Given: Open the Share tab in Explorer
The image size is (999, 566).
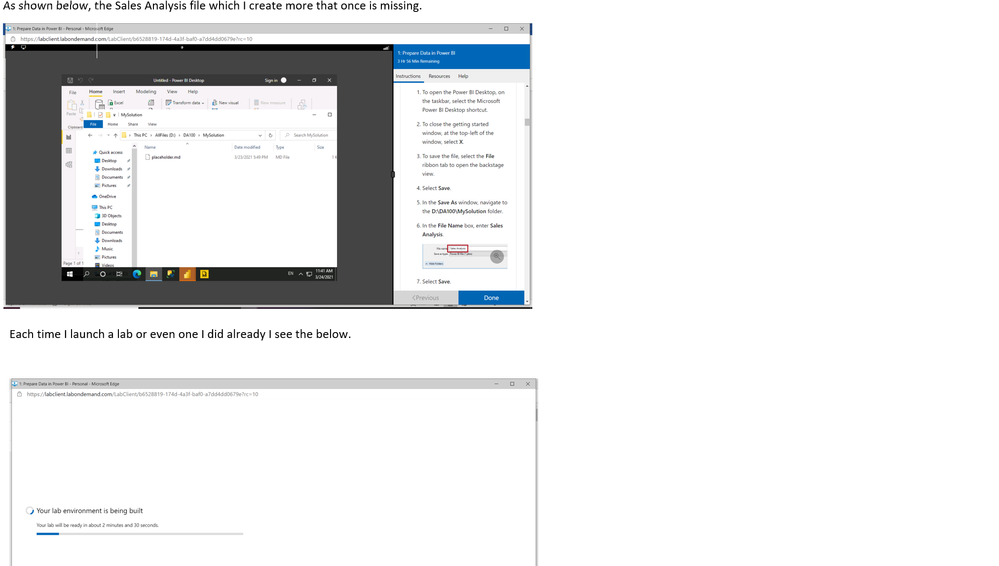Looking at the screenshot, I should [x=133, y=124].
